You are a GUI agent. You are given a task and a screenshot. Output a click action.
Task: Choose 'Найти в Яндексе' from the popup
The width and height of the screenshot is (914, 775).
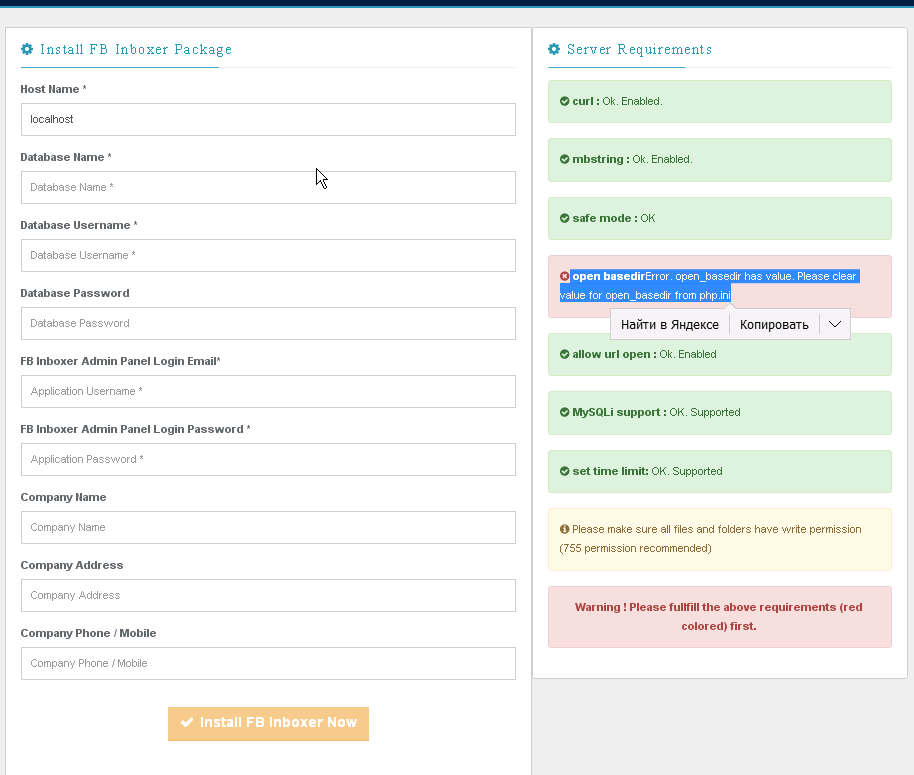[x=669, y=324]
